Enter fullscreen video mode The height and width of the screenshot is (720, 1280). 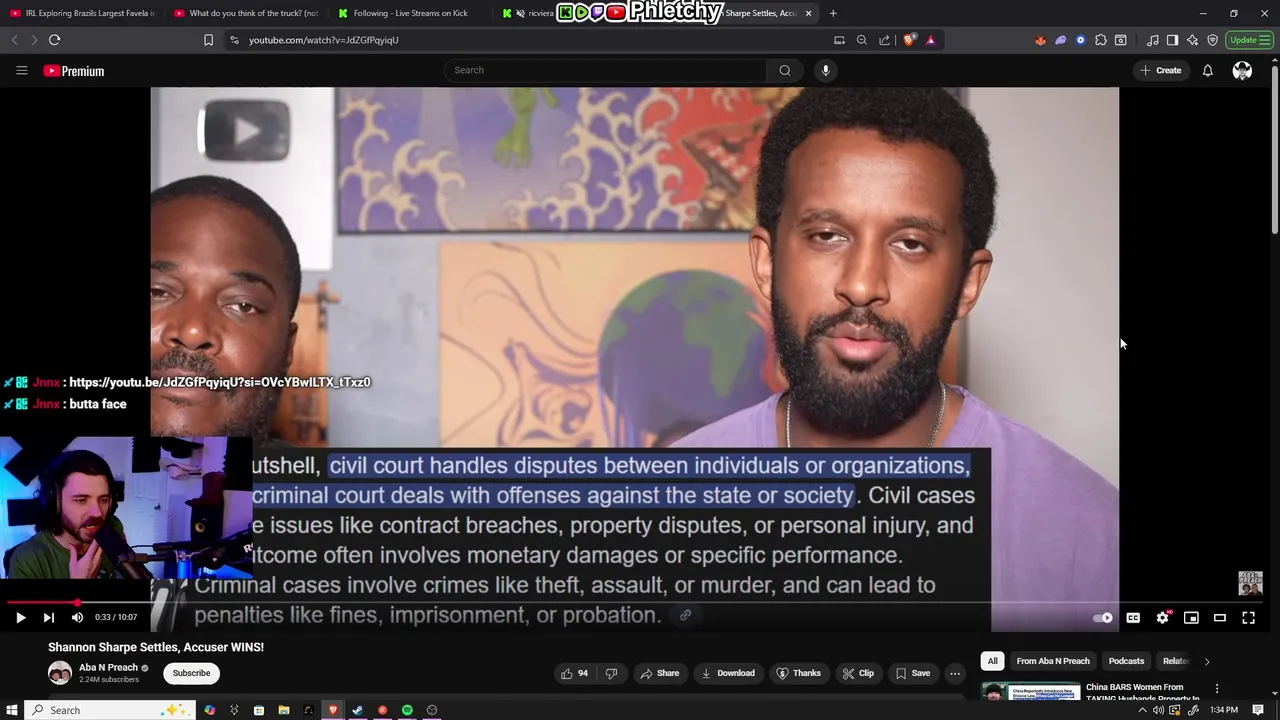coord(1248,618)
